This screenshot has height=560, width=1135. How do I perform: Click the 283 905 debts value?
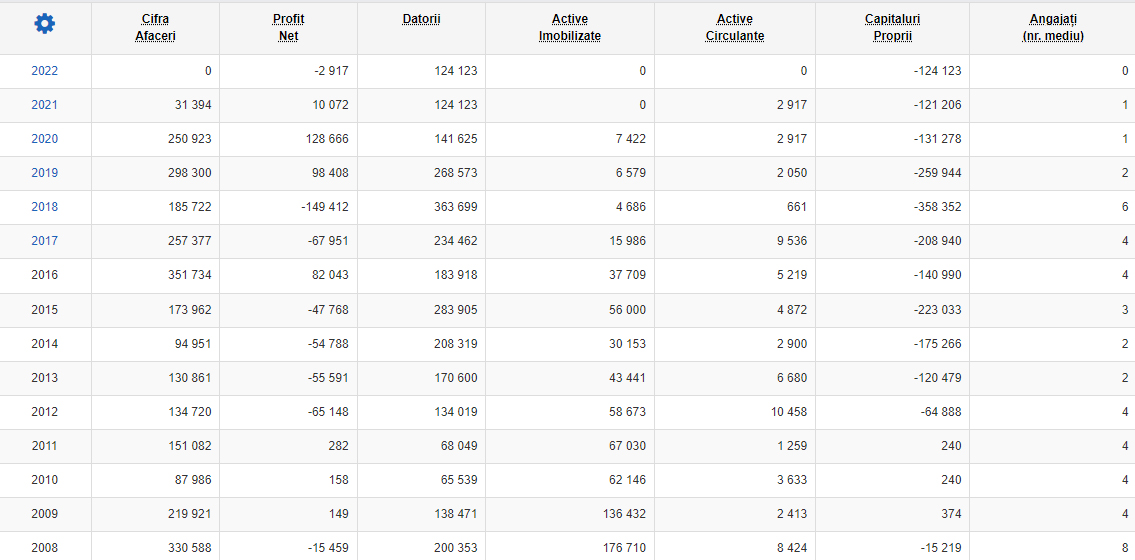pos(454,310)
